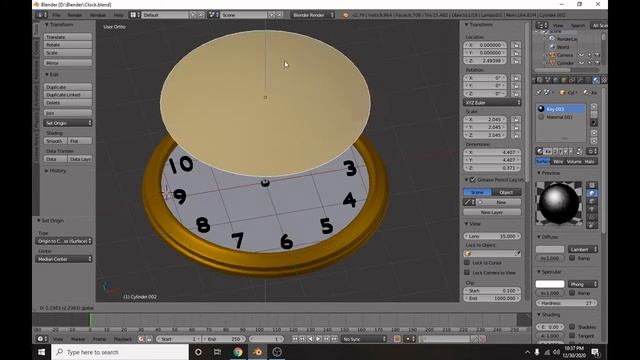This screenshot has height=360, width=640.
Task: Open the No Sync playback dropdown
Action: [364, 339]
